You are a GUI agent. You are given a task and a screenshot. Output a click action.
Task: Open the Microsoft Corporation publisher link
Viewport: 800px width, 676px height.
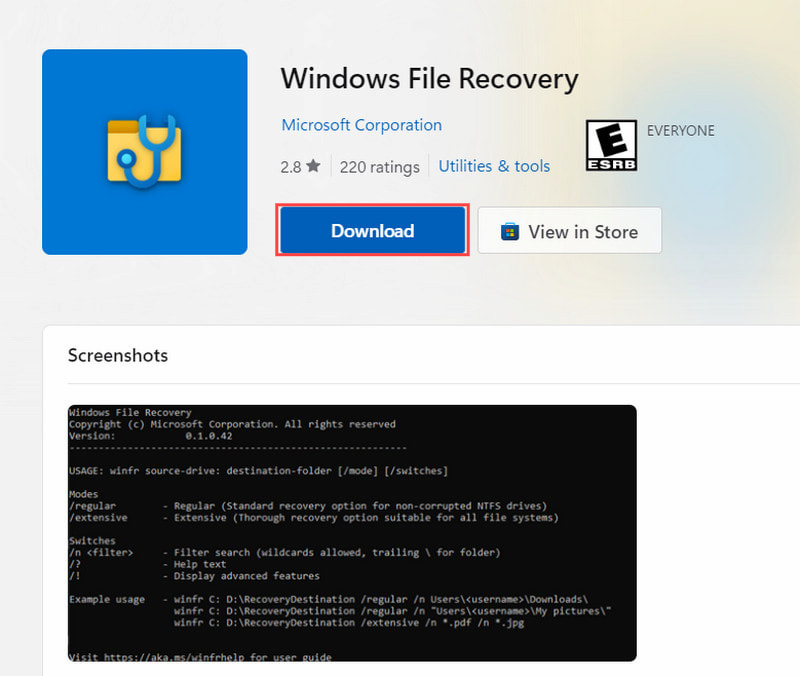pos(362,125)
